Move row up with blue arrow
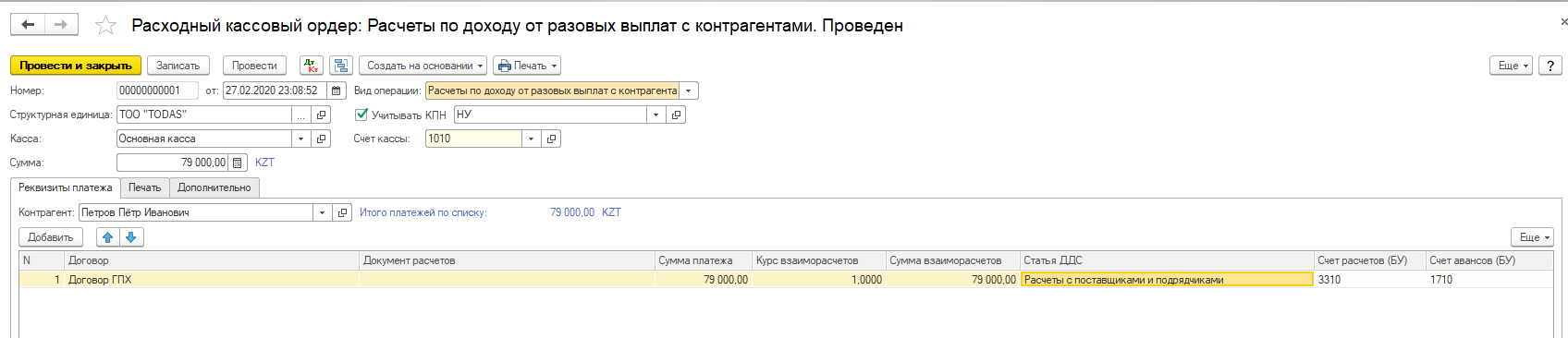This screenshot has width=1568, height=338. (x=108, y=237)
